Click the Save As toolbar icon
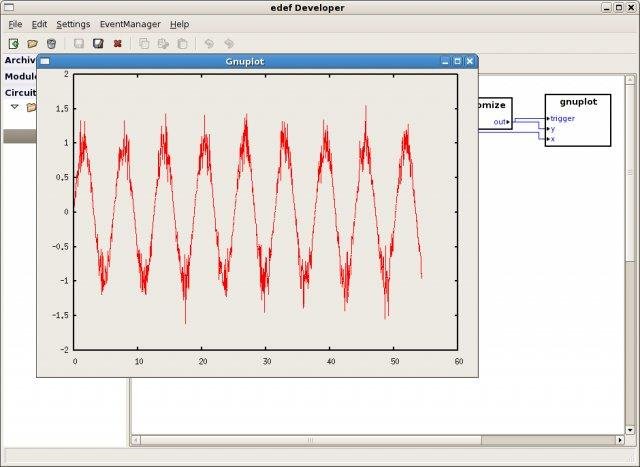640x467 pixels. click(x=98, y=43)
